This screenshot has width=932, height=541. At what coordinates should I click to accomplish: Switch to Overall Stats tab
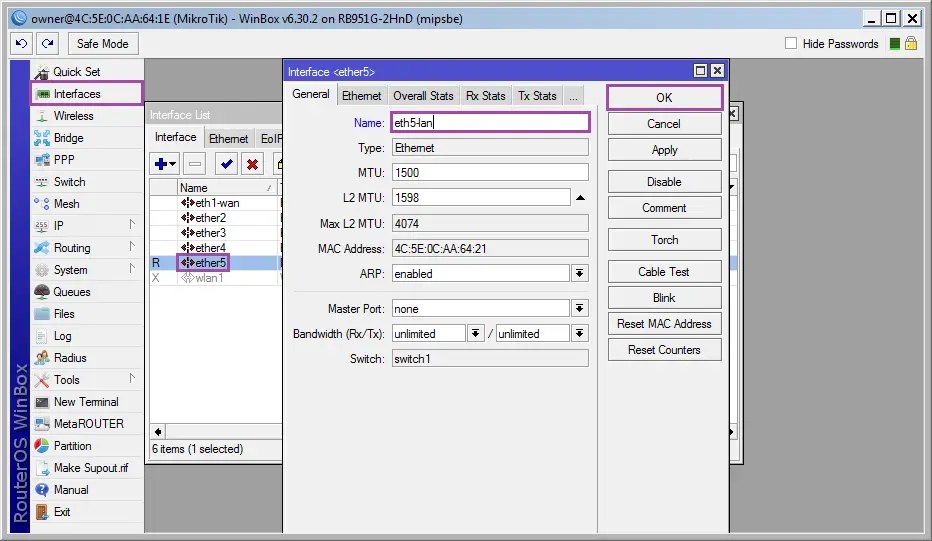click(423, 96)
